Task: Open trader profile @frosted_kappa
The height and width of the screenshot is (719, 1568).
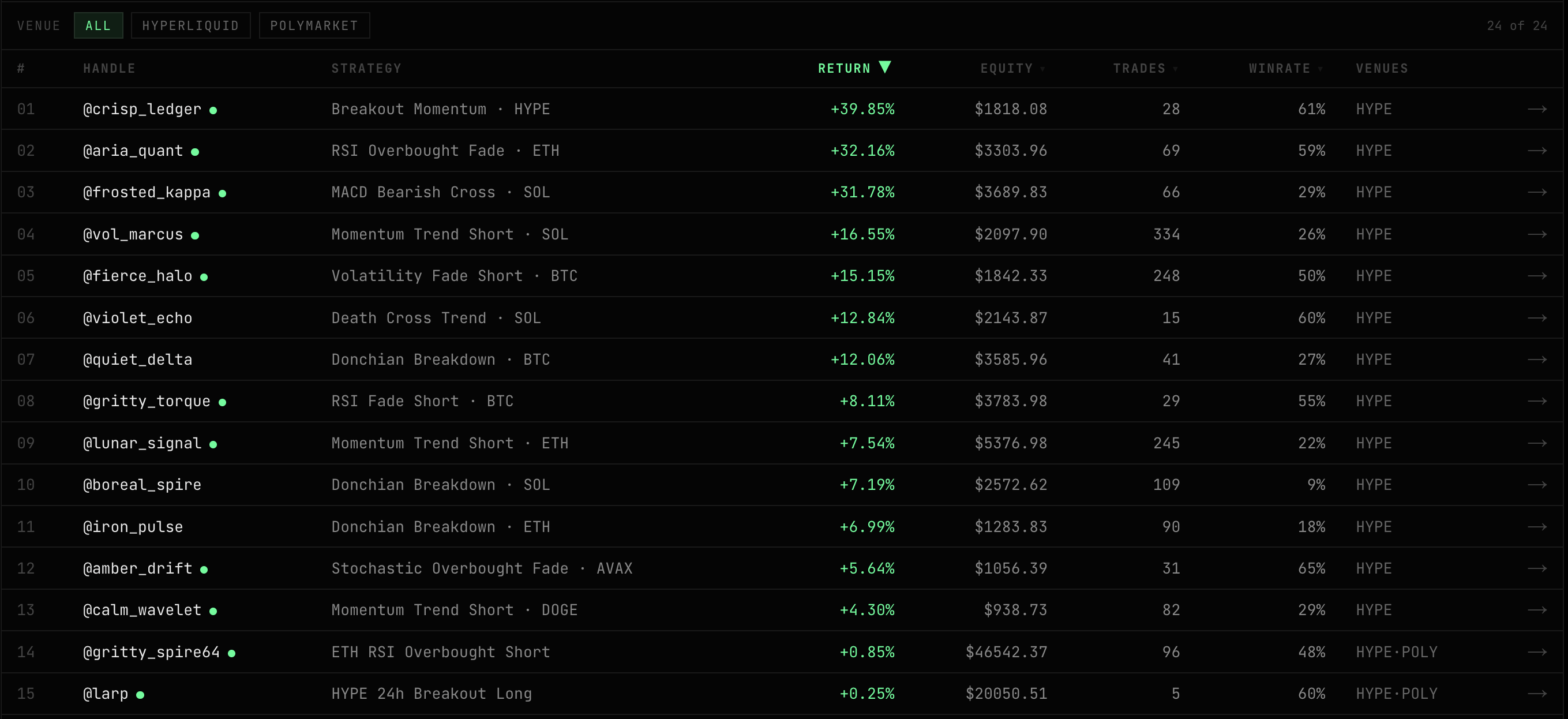Action: pyautogui.click(x=147, y=192)
